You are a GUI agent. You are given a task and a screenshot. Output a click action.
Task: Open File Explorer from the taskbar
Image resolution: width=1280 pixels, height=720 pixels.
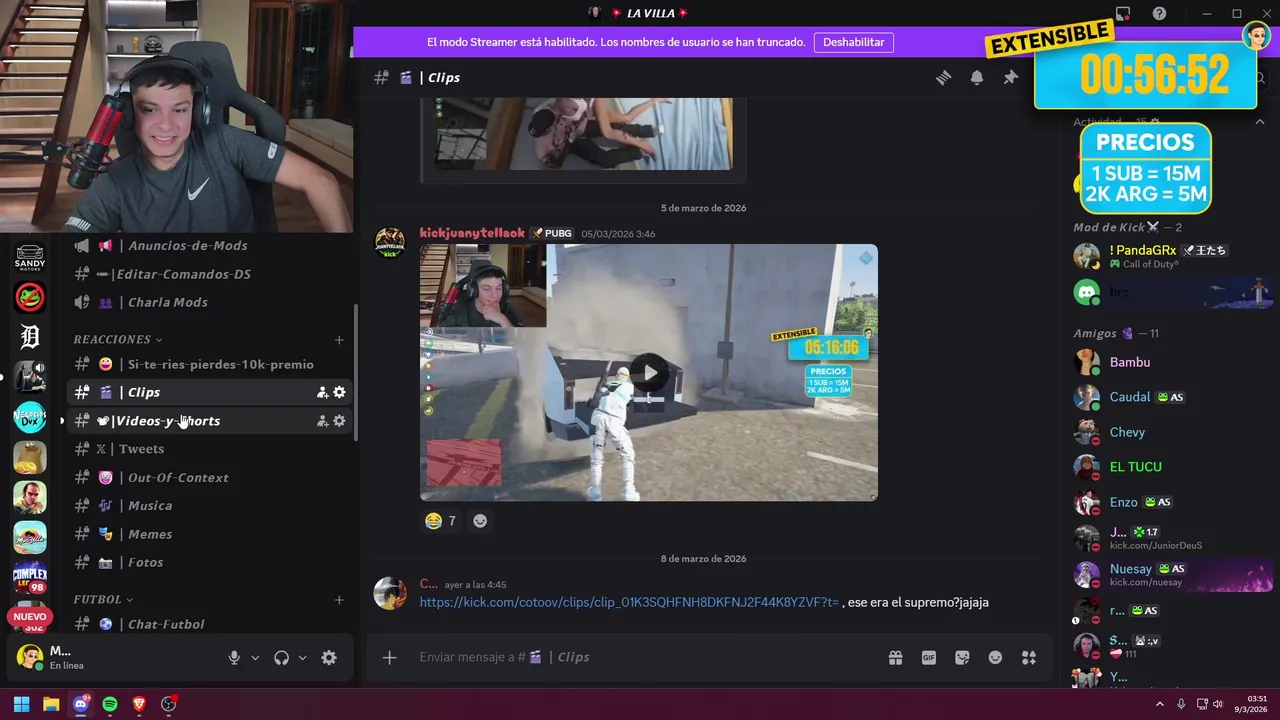[x=51, y=704]
